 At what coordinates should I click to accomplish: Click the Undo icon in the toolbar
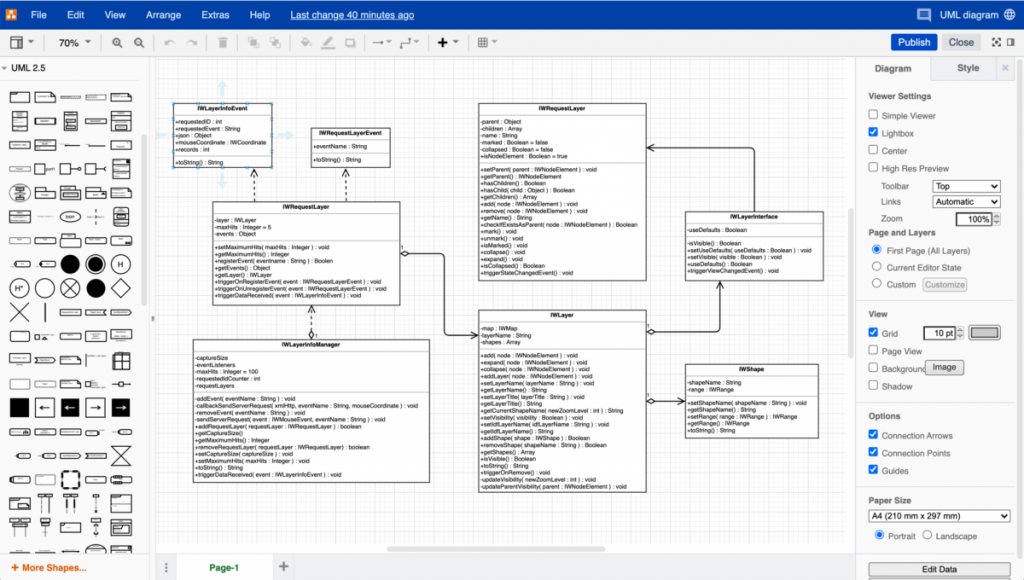[172, 42]
